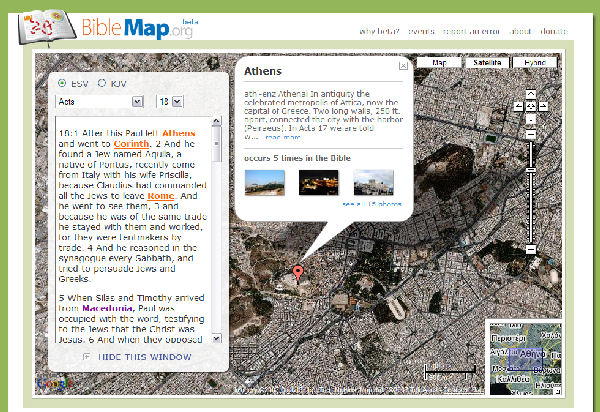600x412 pixels.
Task: Click the Macedonia link in verse text
Action: [108, 308]
